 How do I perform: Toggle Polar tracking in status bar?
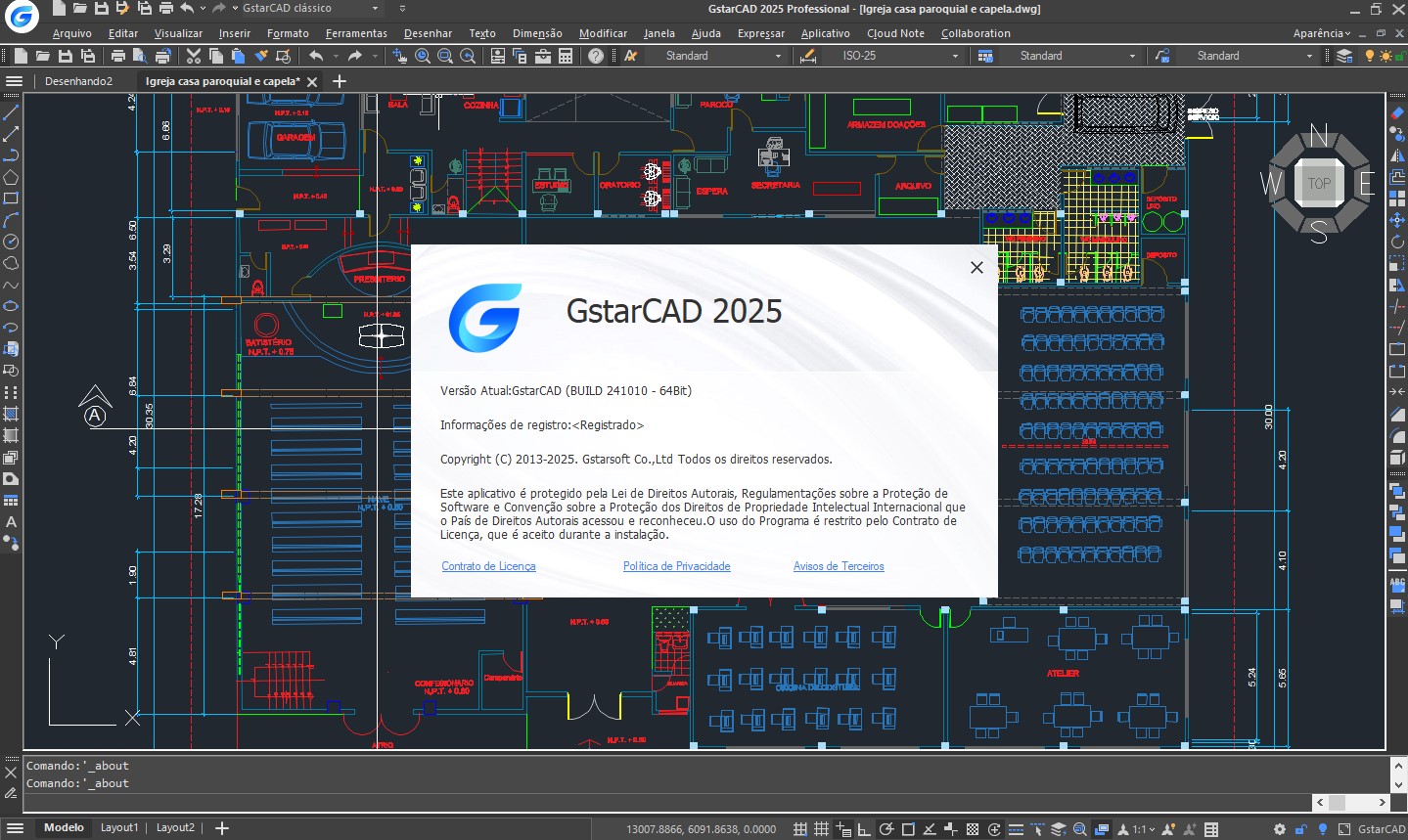(886, 829)
